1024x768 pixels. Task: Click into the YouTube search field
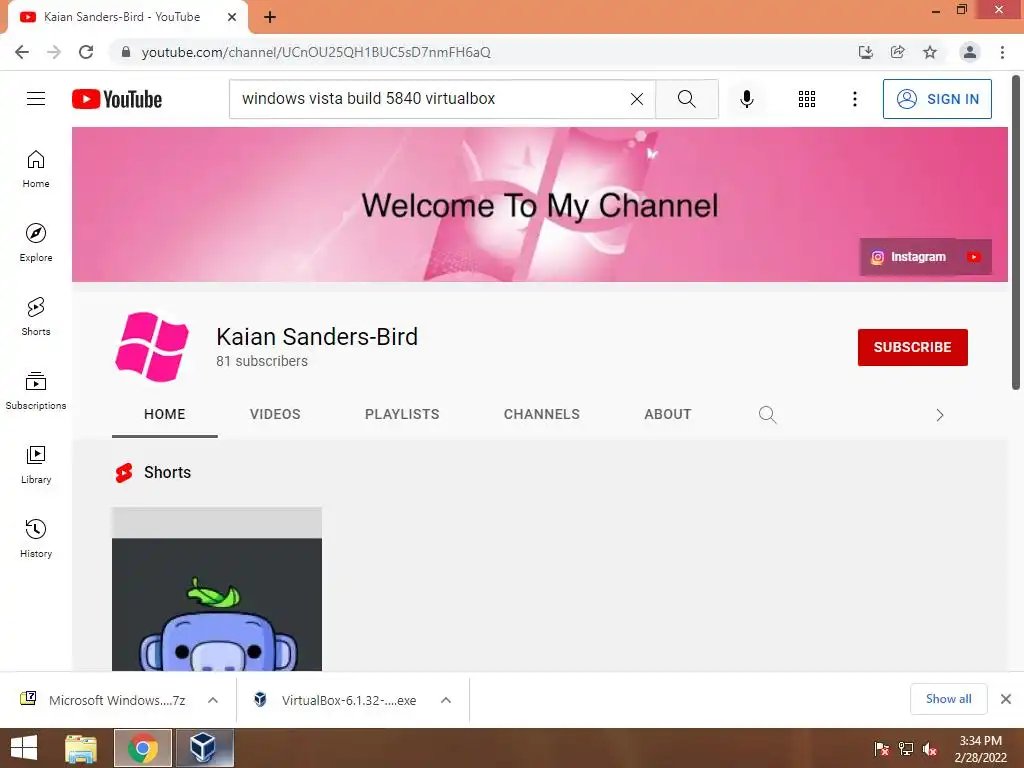[431, 99]
